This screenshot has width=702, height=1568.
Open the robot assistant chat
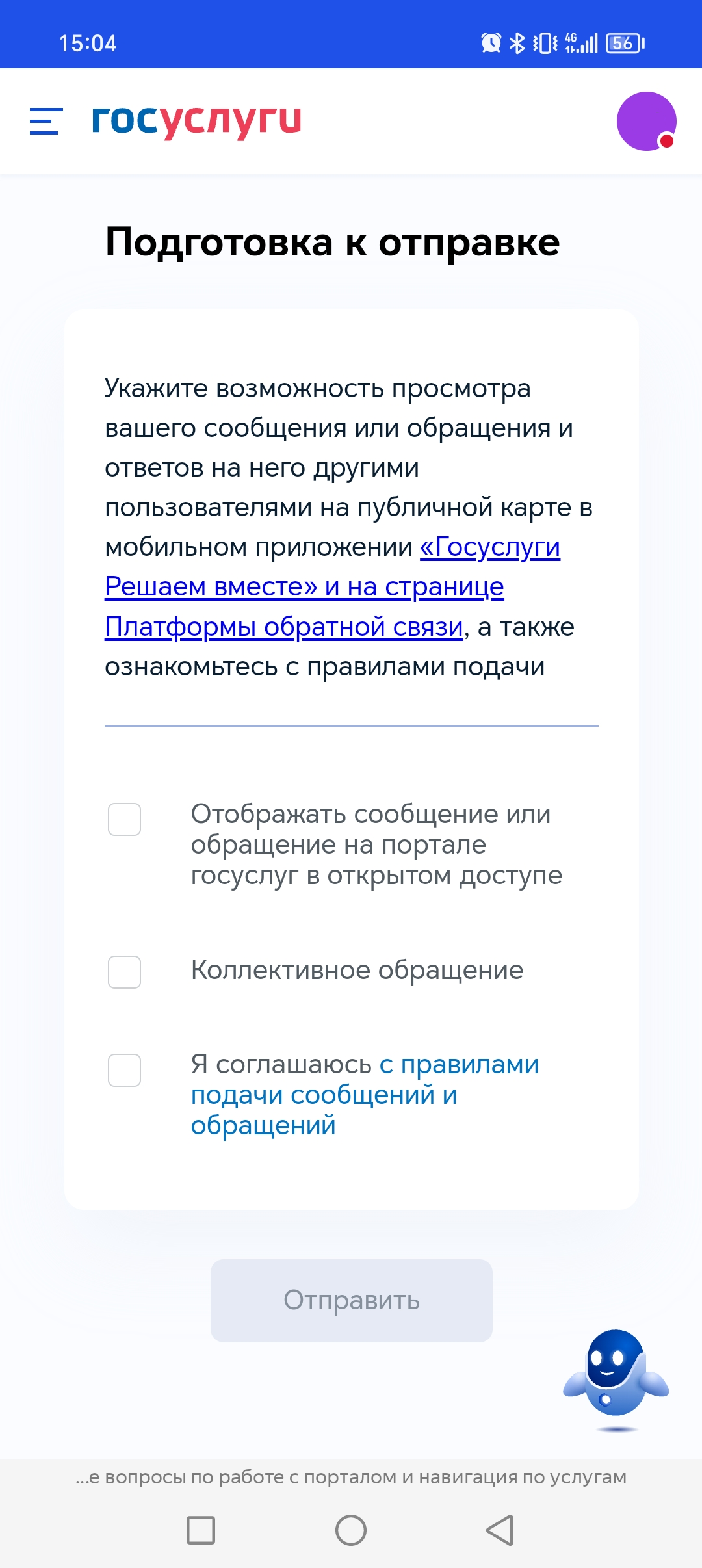[616, 1379]
